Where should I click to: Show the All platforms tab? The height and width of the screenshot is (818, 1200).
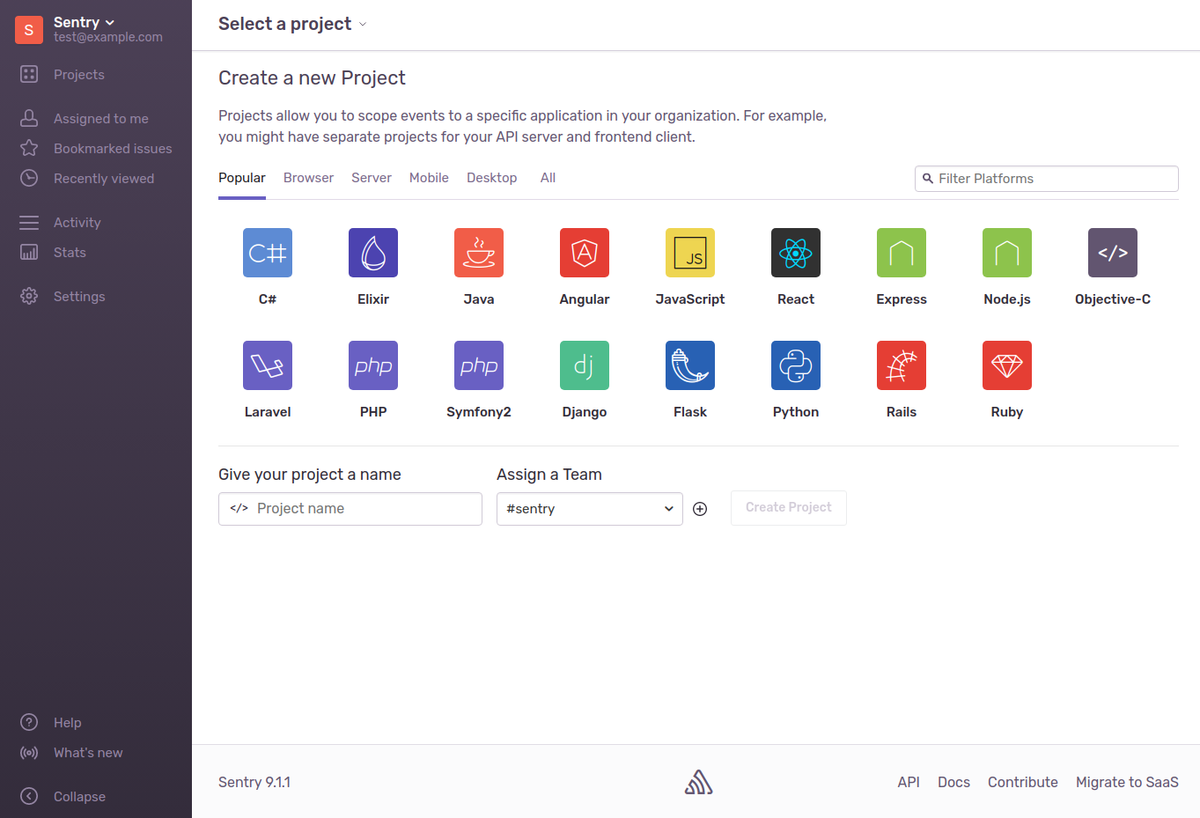pyautogui.click(x=548, y=178)
